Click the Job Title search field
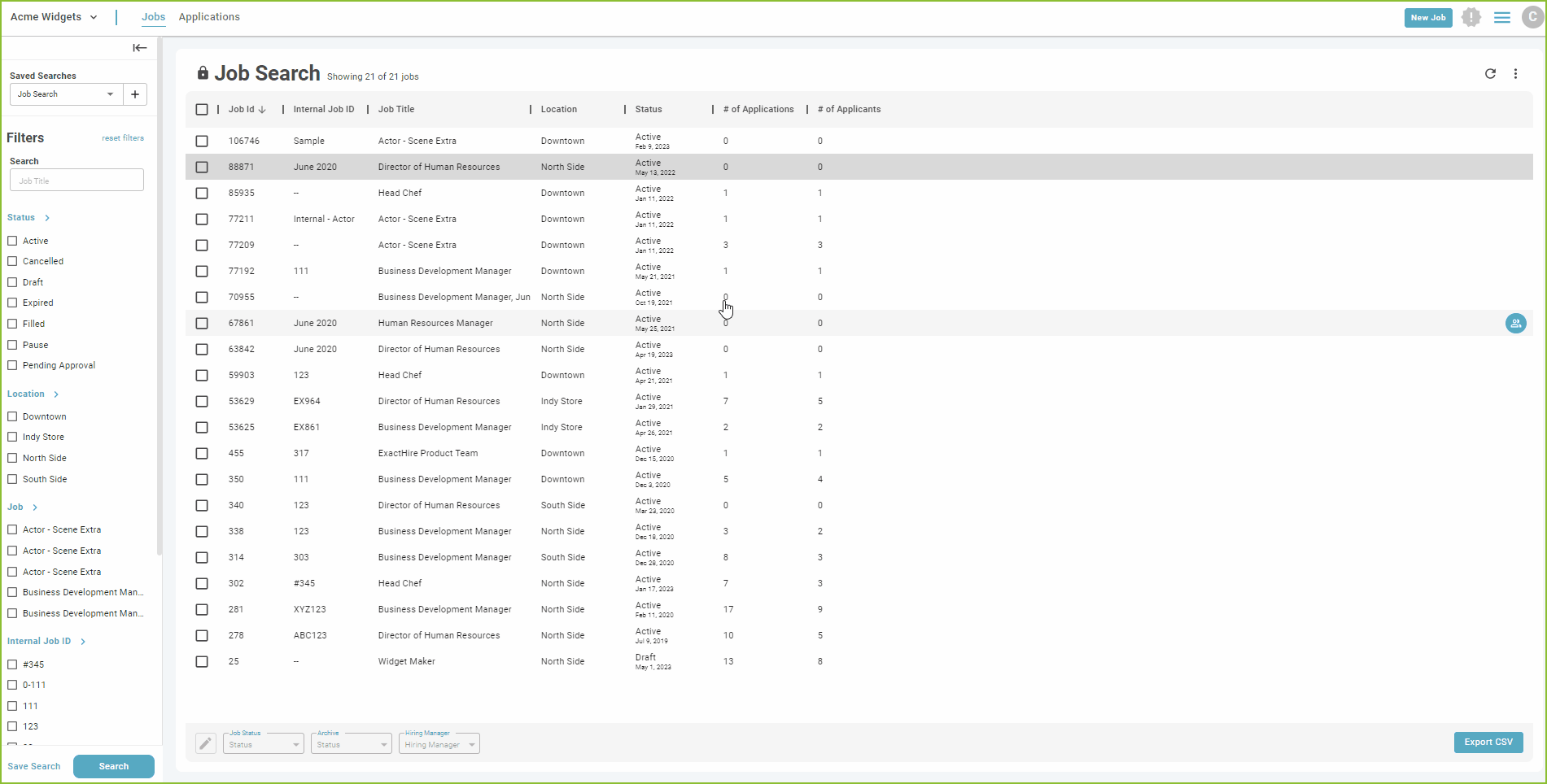 click(x=76, y=180)
